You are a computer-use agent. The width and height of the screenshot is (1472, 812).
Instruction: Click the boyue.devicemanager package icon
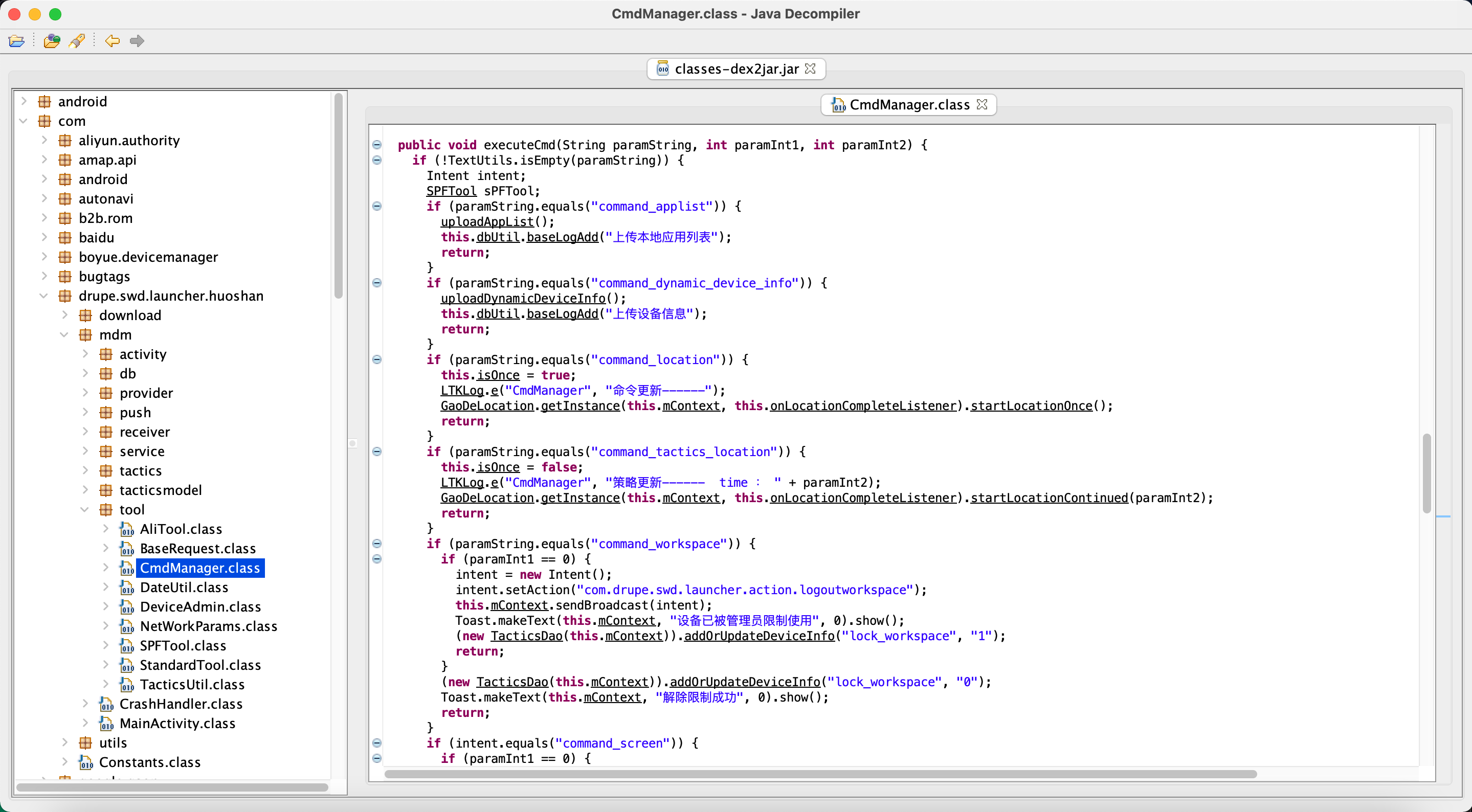coord(65,257)
